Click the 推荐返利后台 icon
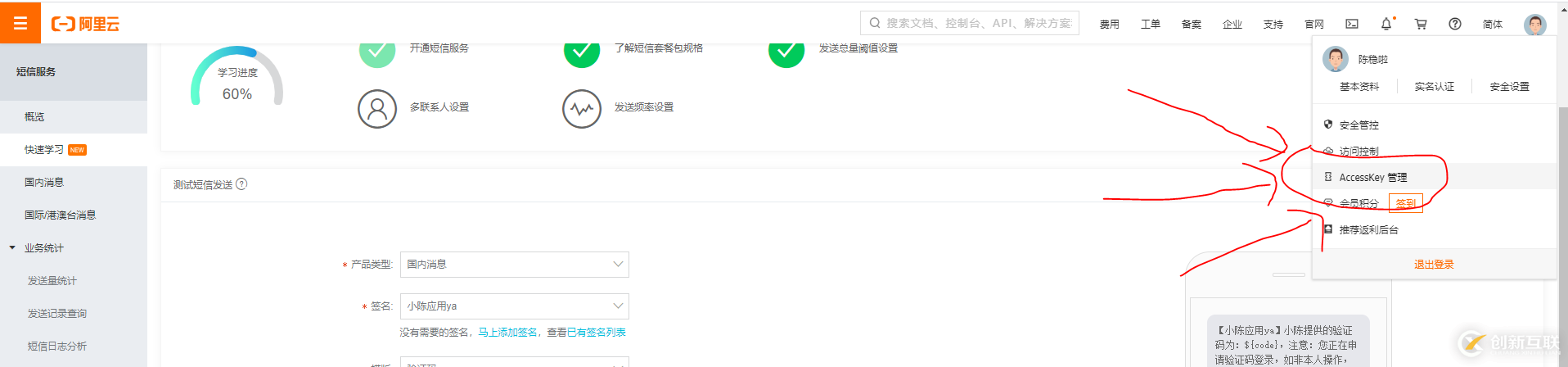The height and width of the screenshot is (367, 1568). tap(1328, 229)
